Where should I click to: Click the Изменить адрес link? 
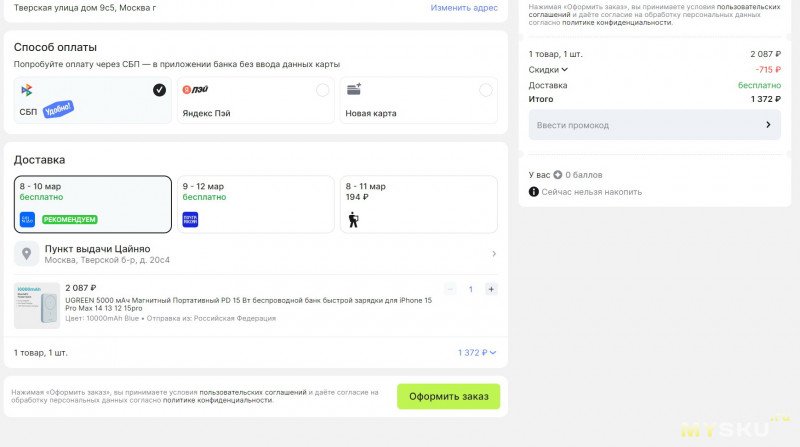[x=463, y=7]
